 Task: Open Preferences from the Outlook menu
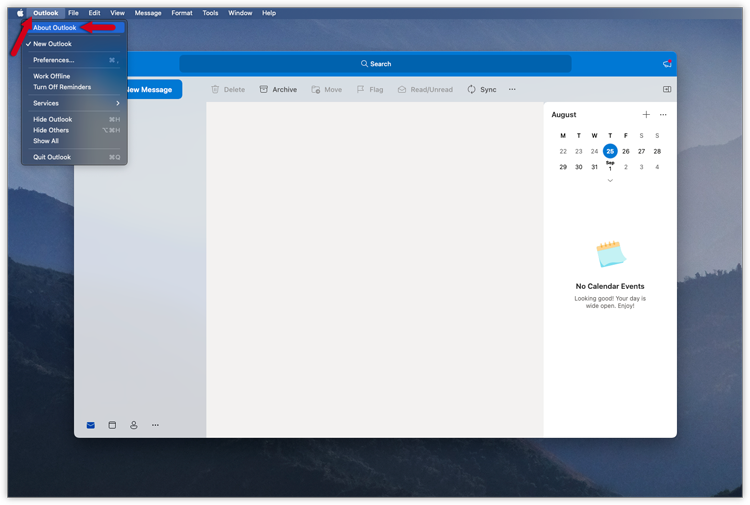[x=54, y=60]
